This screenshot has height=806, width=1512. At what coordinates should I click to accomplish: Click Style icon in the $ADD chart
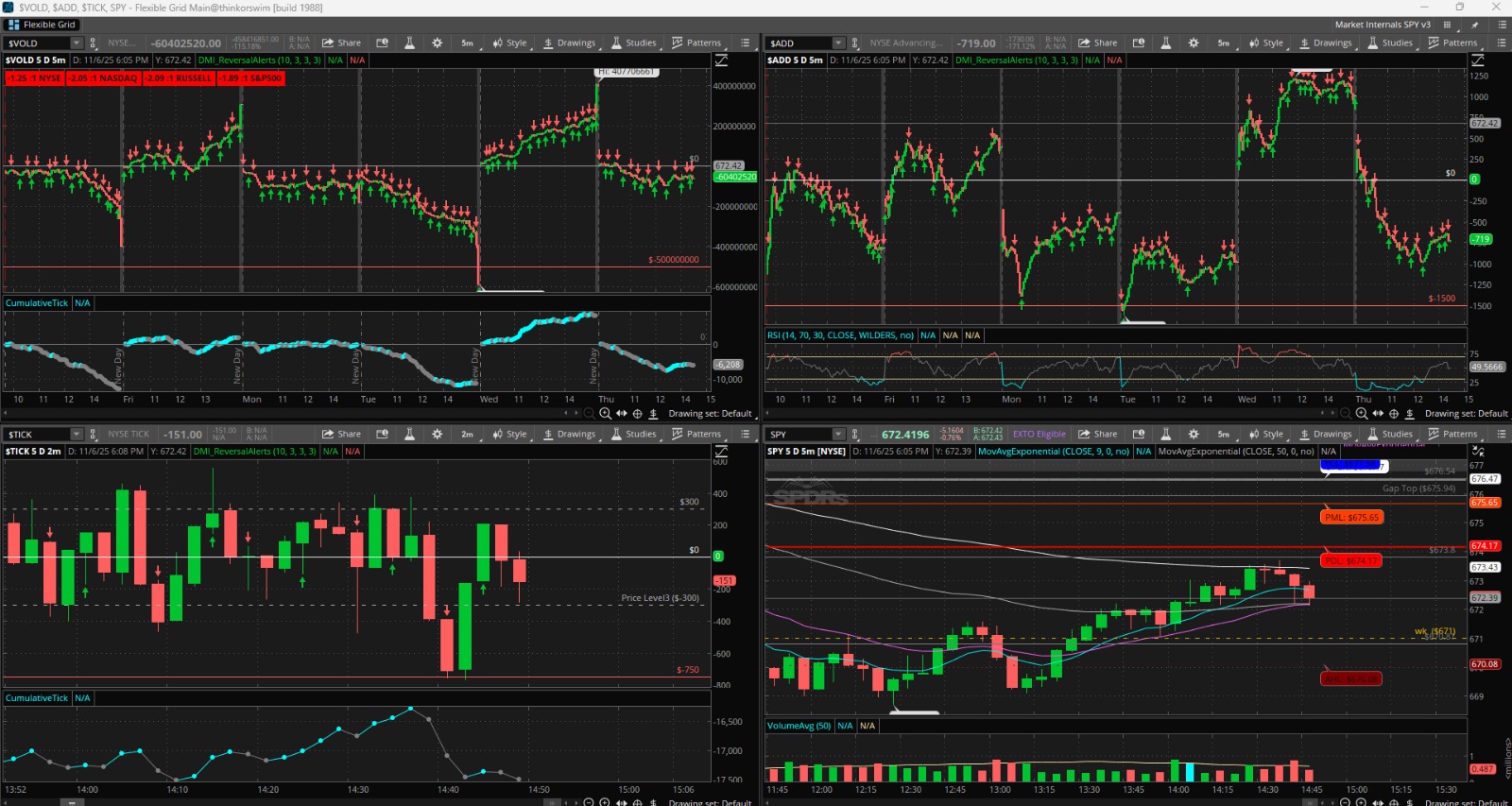(x=1265, y=43)
